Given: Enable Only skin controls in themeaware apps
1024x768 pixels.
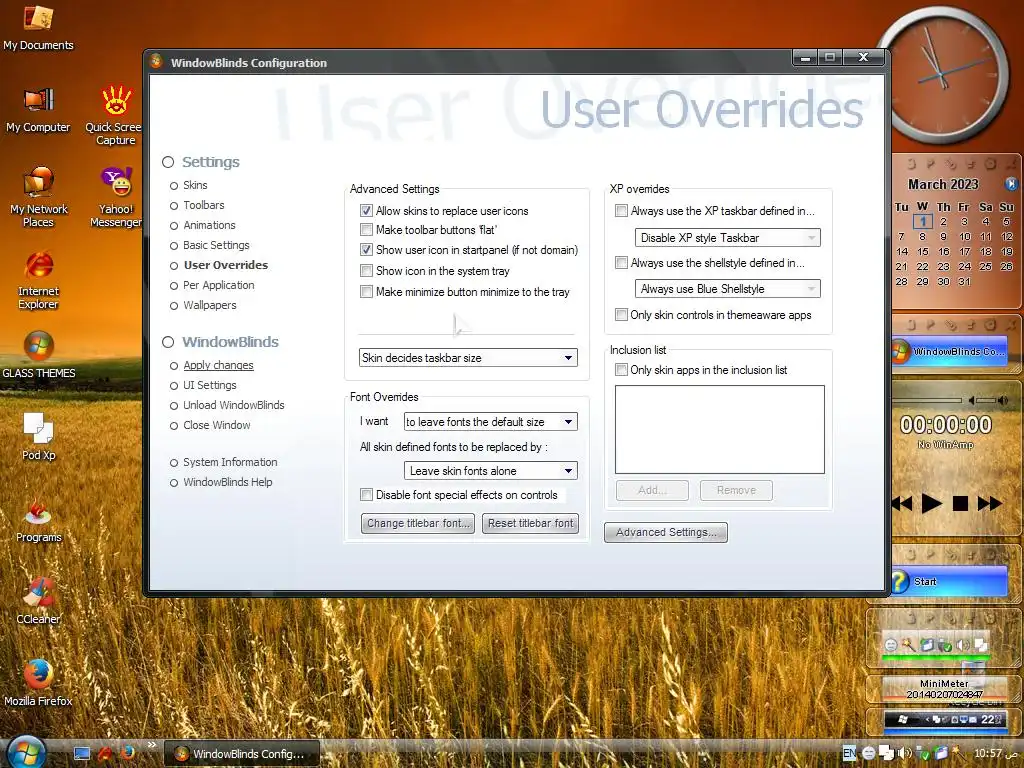Looking at the screenshot, I should 621,315.
